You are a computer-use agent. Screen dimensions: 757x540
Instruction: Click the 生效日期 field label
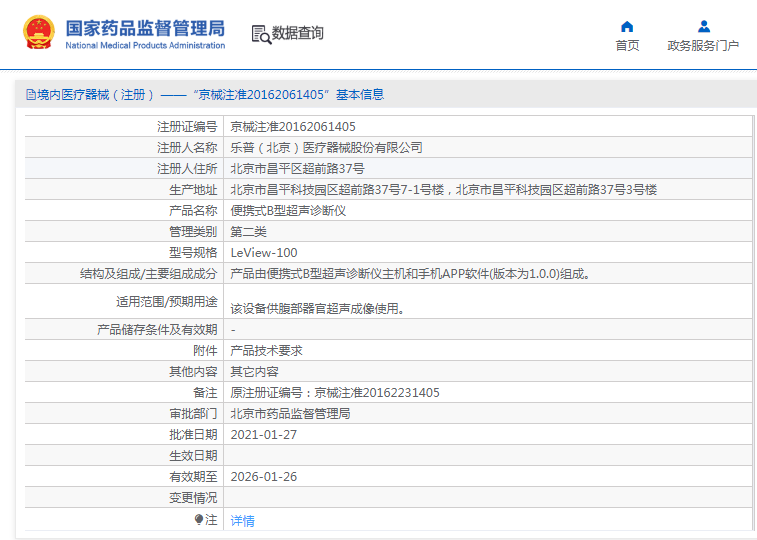pos(193,456)
